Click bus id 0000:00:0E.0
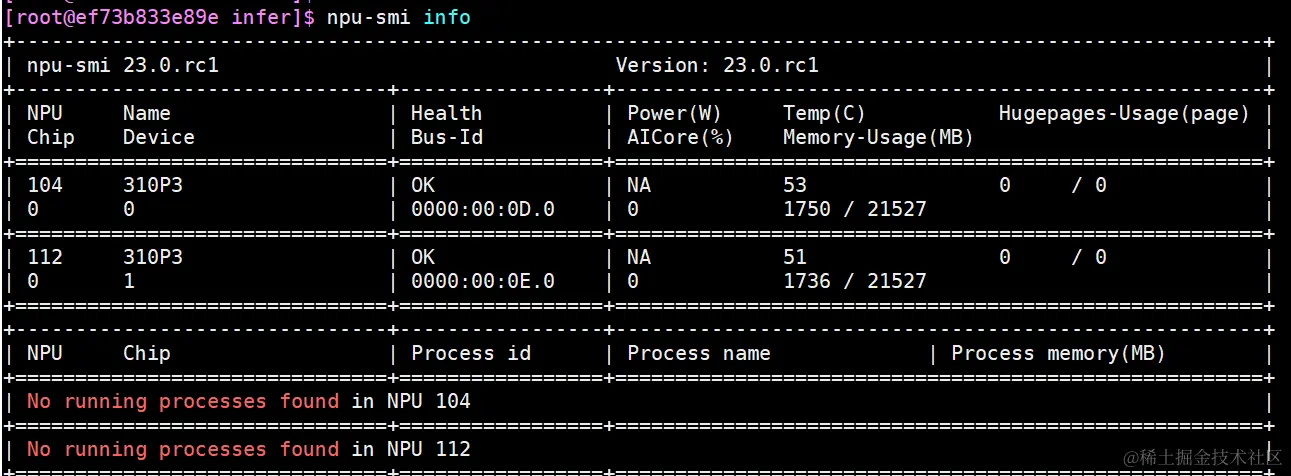Viewport: 1291px width, 476px height. (x=483, y=281)
